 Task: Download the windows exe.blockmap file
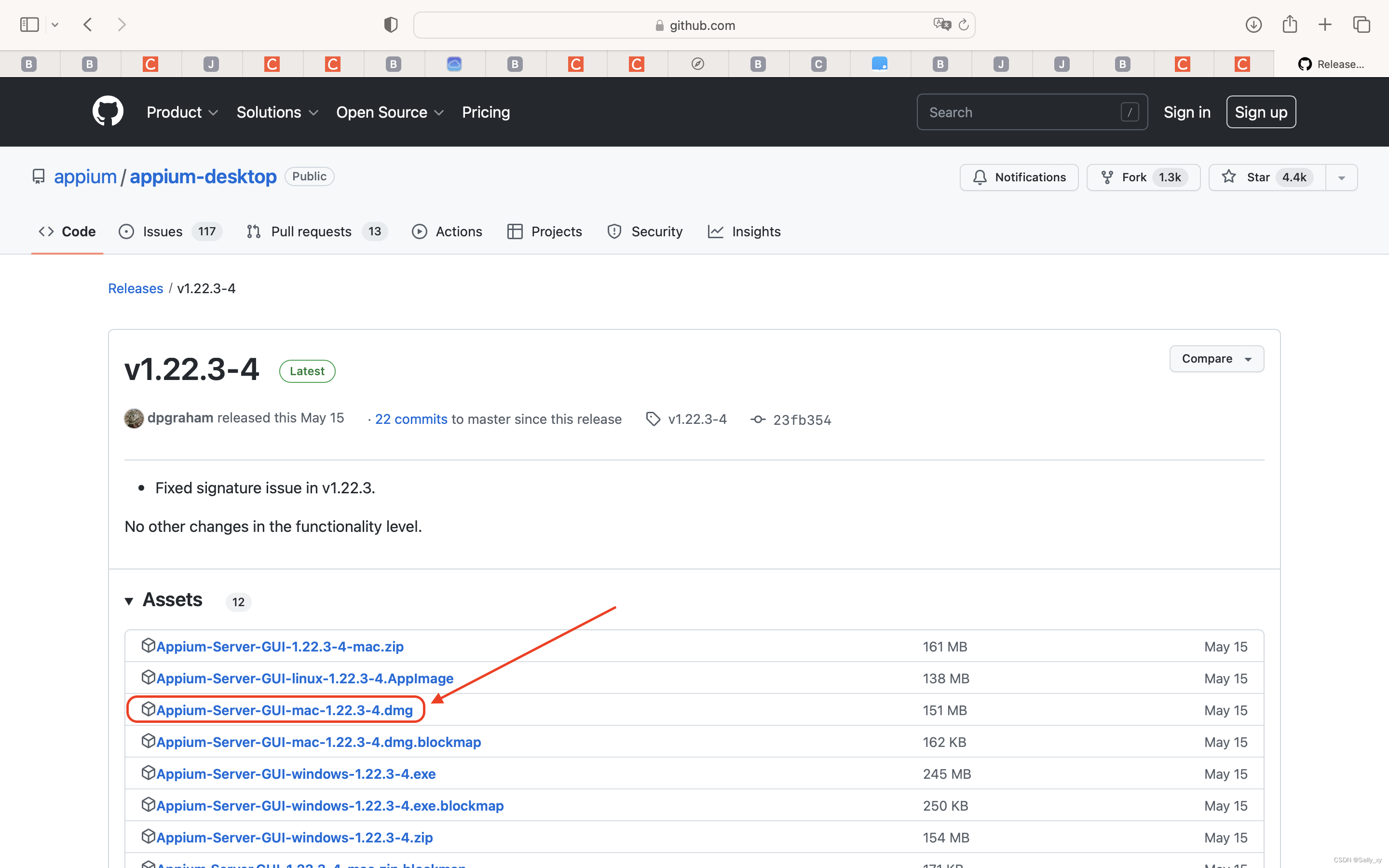point(330,805)
